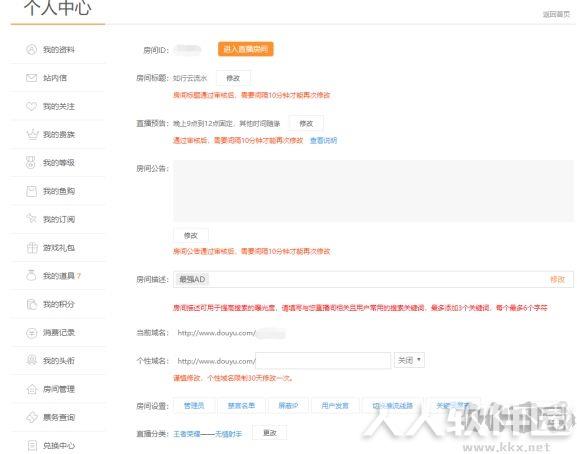Viewport: 577px width, 454px height.
Task: Select the 房间管理 house icon
Action: tap(32, 389)
